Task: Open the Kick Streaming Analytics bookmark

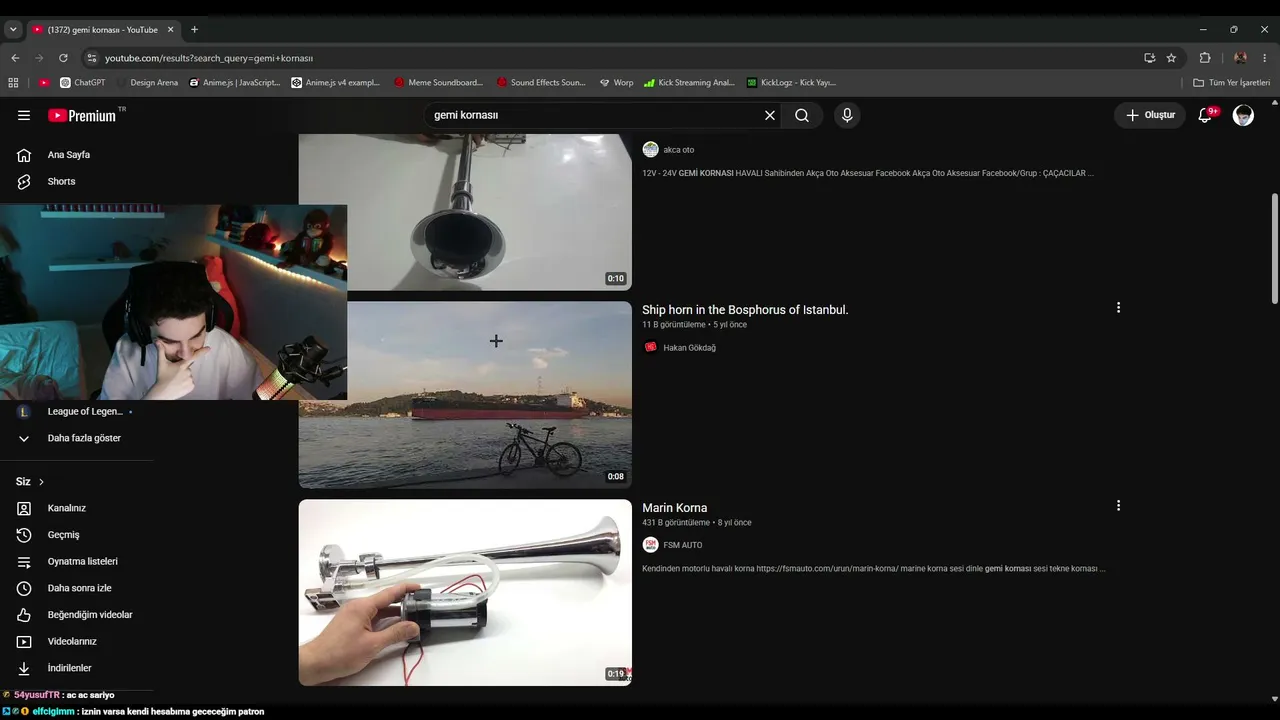Action: click(x=689, y=83)
